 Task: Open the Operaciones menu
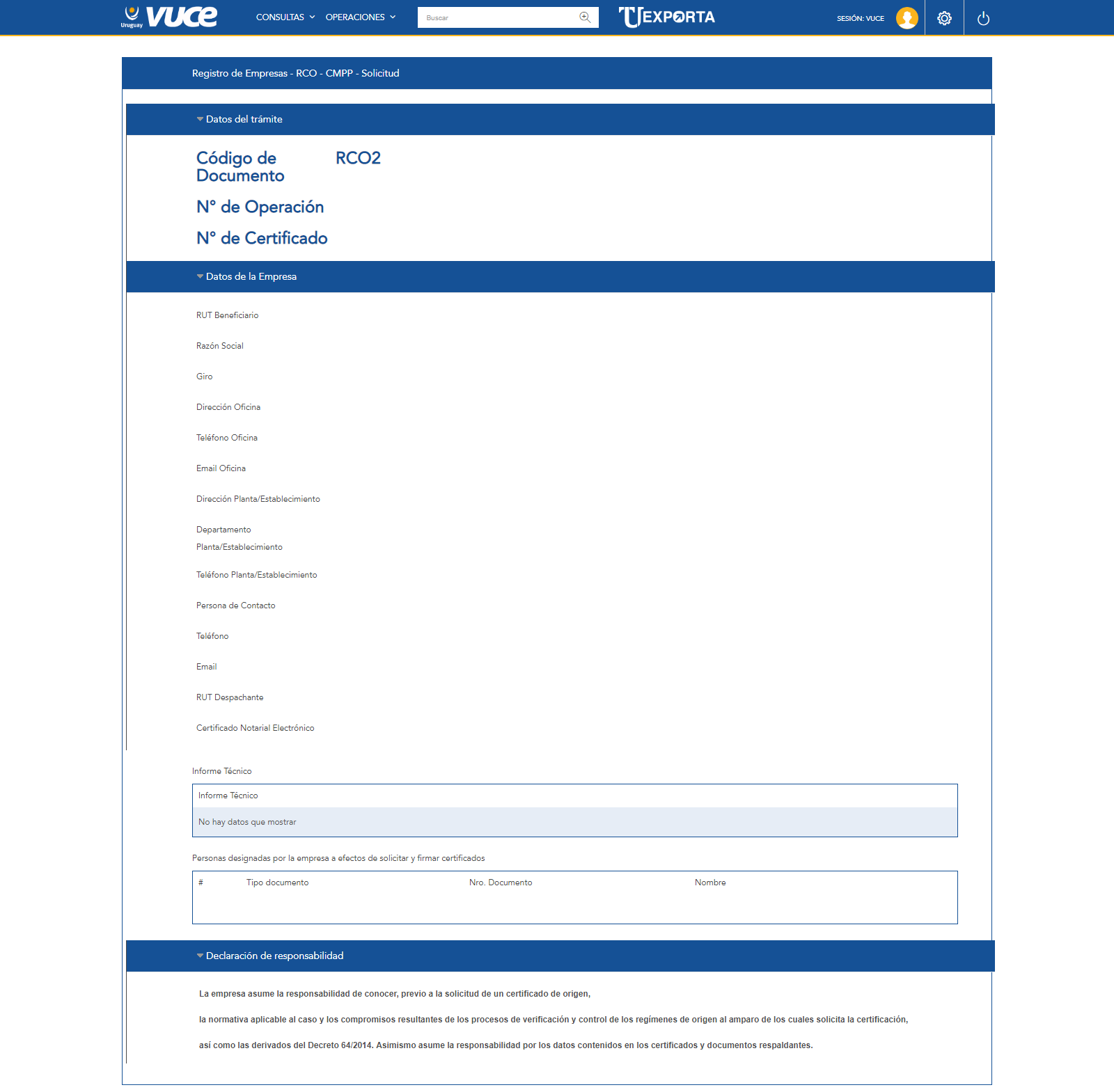click(360, 17)
